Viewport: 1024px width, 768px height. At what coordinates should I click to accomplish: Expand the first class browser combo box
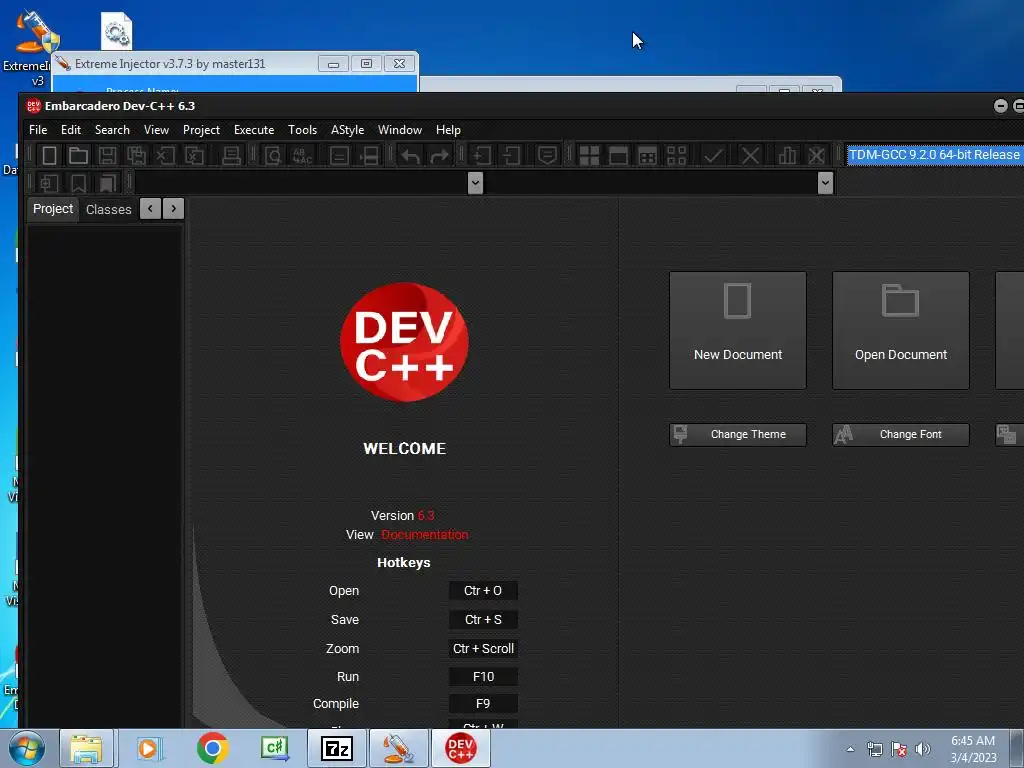475,183
